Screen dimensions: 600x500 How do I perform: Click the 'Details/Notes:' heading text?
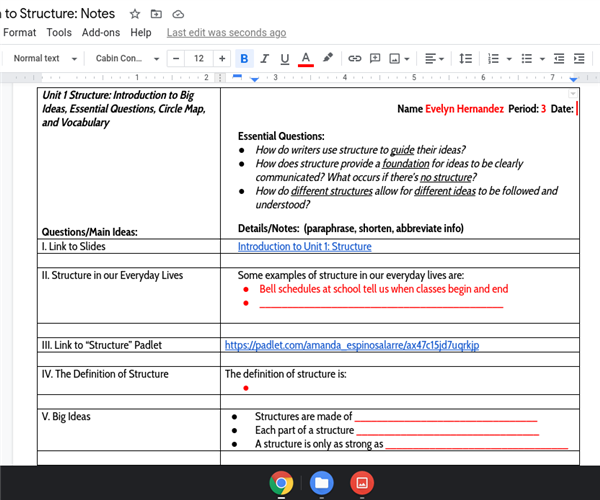(x=269, y=228)
